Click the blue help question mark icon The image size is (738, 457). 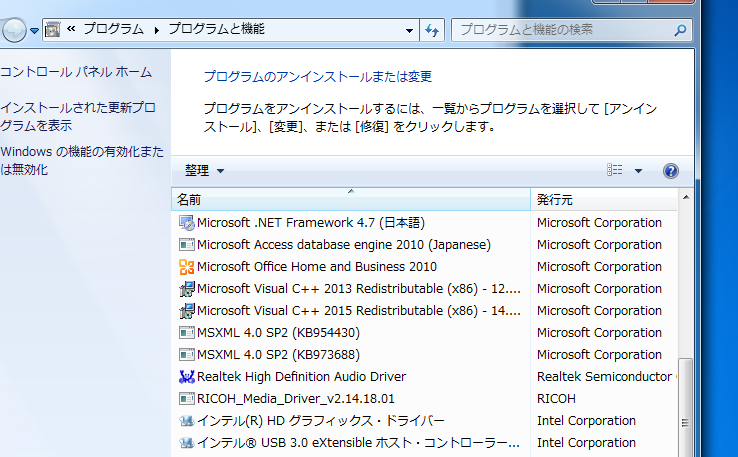coord(671,171)
